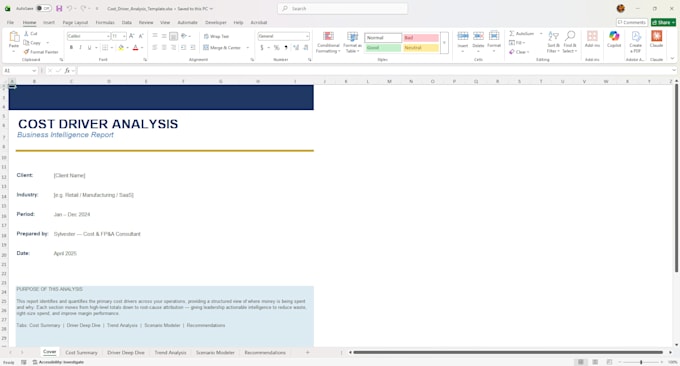This screenshot has width=680, height=366.
Task: Expand the Fill options dropdown
Action: 524,43
